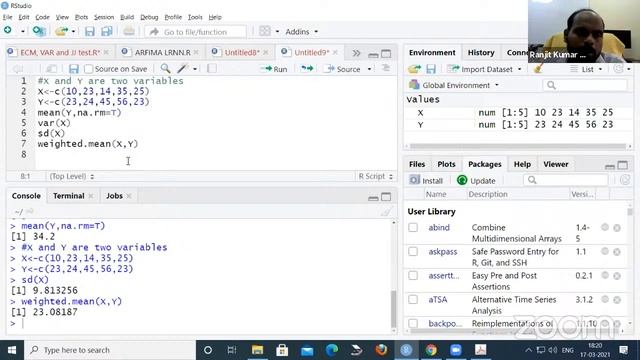Check the abind package checkbox
The height and width of the screenshot is (360, 640).
pyautogui.click(x=413, y=227)
